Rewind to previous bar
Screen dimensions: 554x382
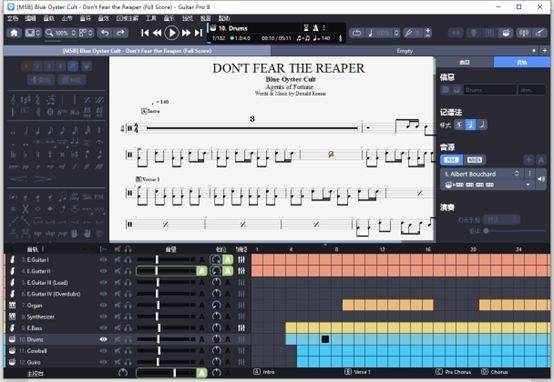point(157,33)
